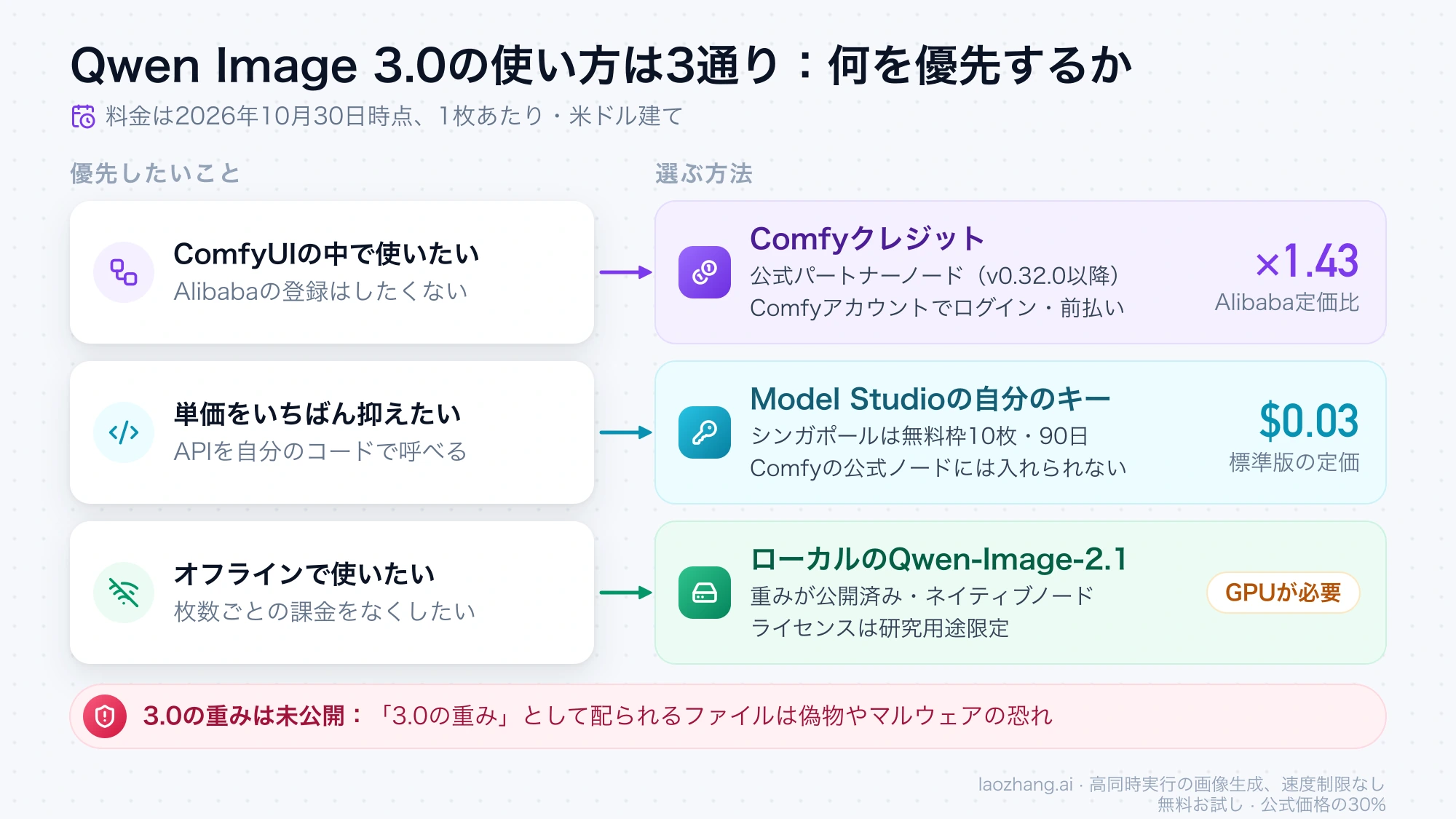Click the footer text 無料お試し · 公式価格の30%

click(1272, 804)
